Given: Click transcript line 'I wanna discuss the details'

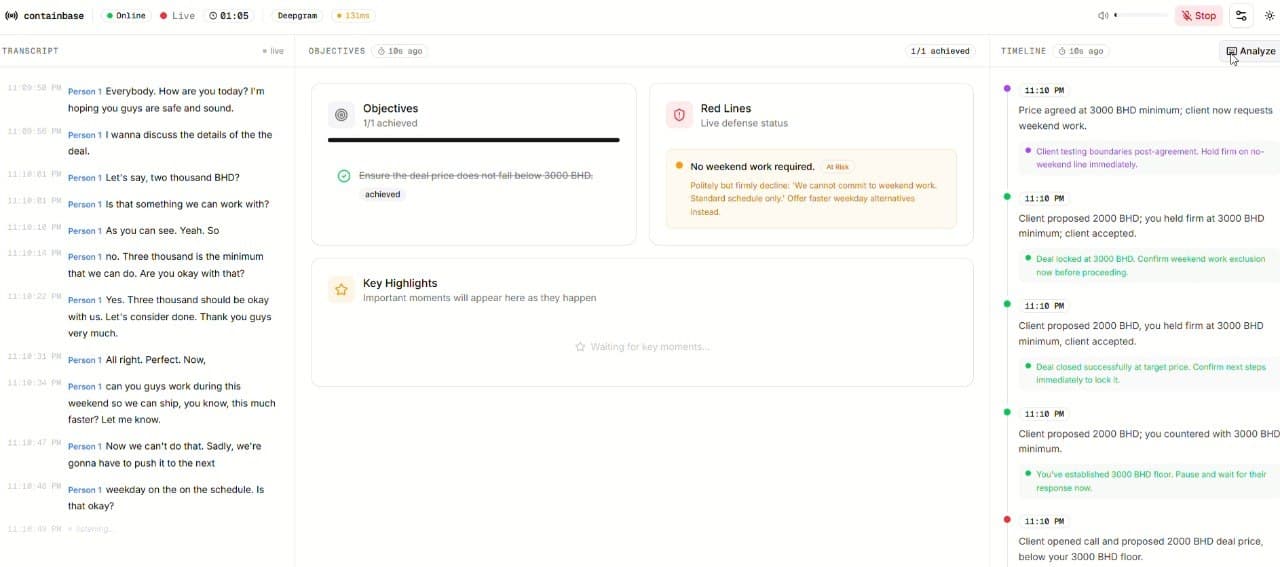Looking at the screenshot, I should [169, 143].
